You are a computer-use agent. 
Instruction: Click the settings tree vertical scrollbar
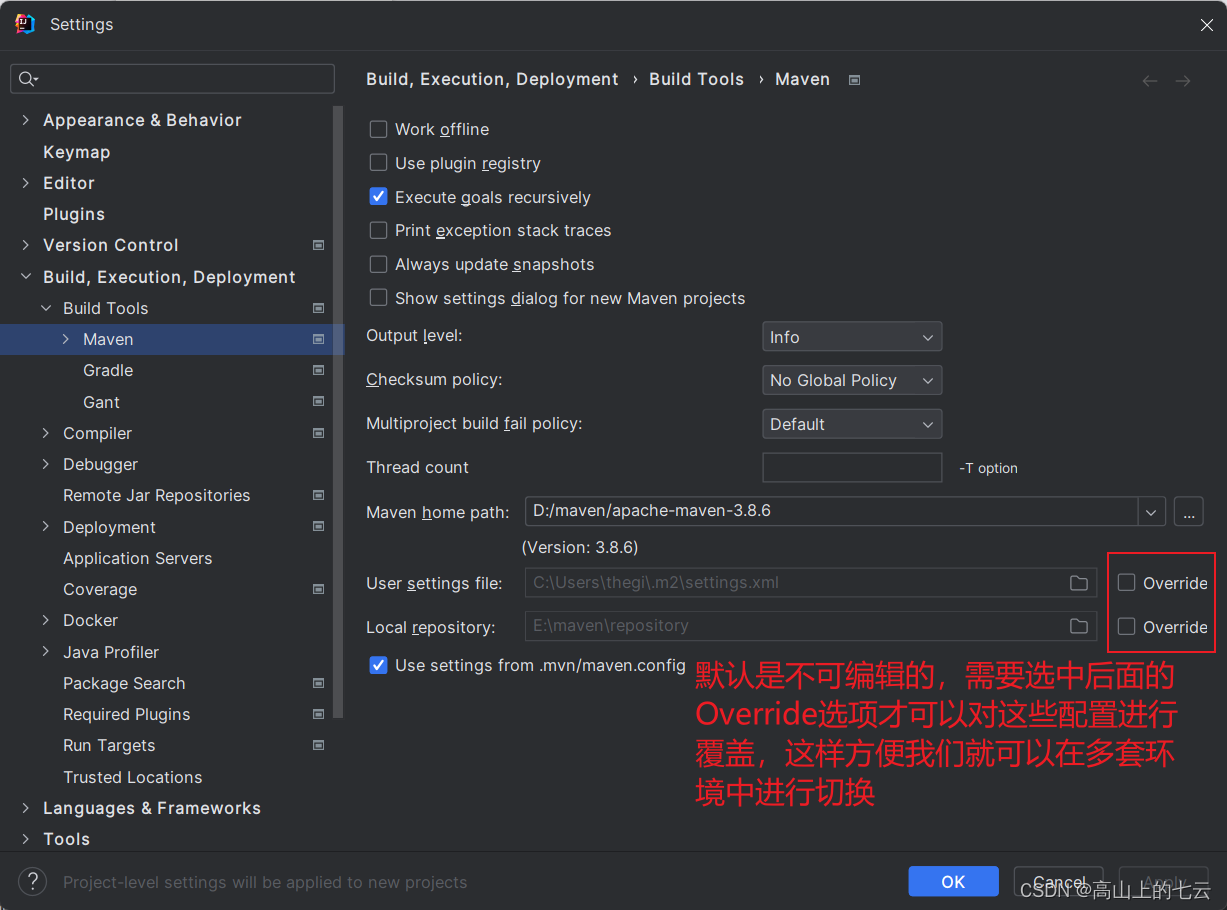pos(338,412)
